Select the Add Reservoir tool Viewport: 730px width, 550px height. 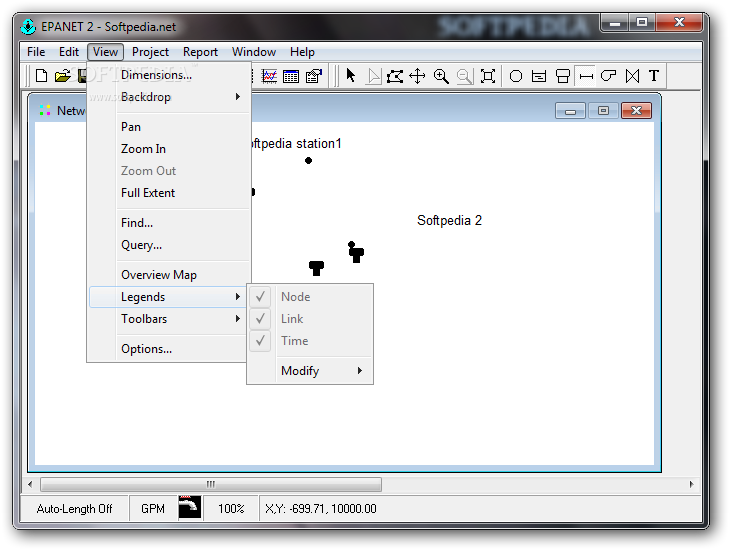click(539, 76)
